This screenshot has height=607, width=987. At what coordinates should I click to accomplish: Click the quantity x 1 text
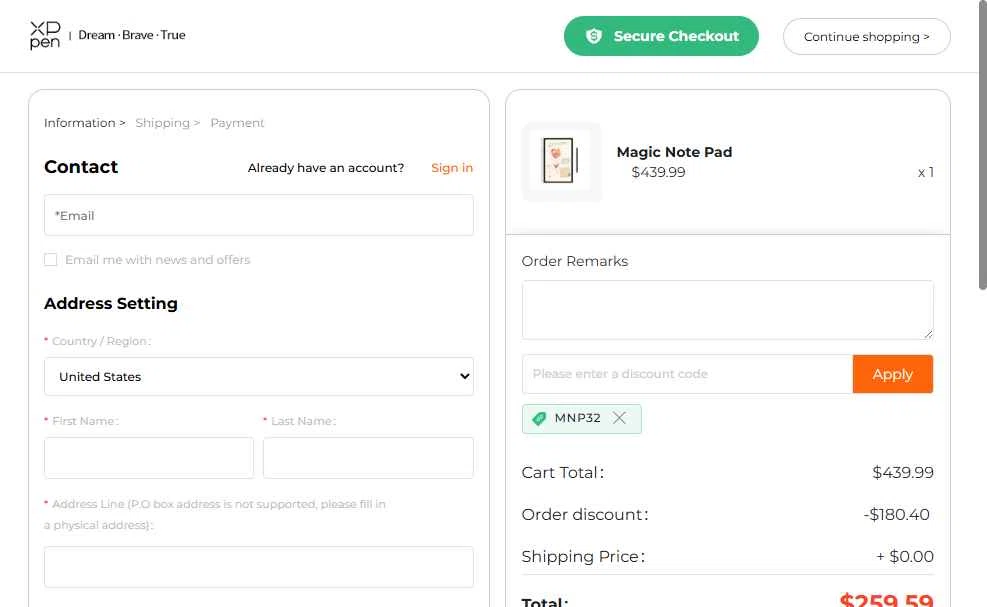click(x=925, y=173)
